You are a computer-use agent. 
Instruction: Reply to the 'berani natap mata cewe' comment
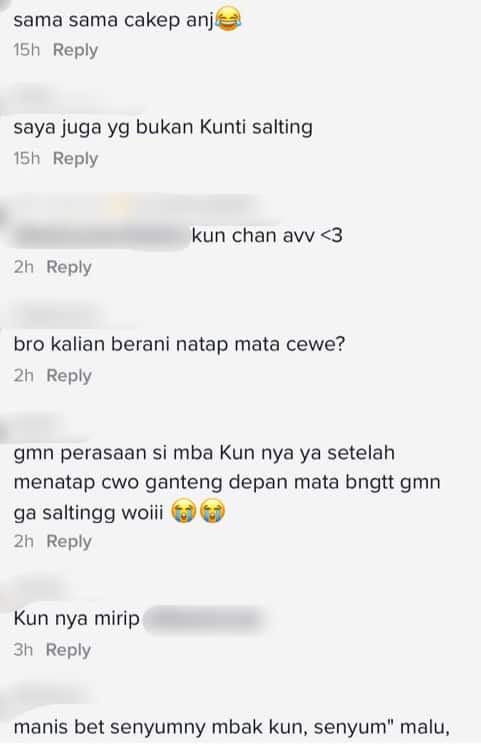pos(69,376)
